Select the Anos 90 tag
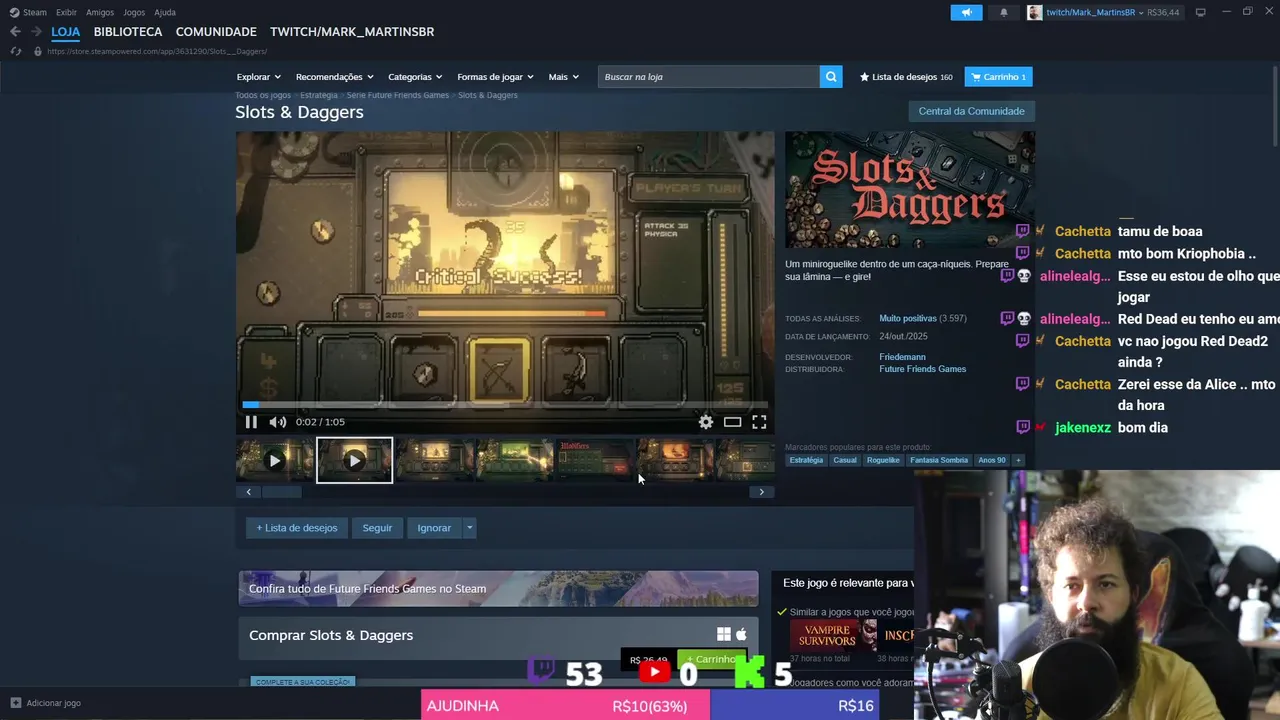This screenshot has width=1280, height=720. coord(992,460)
